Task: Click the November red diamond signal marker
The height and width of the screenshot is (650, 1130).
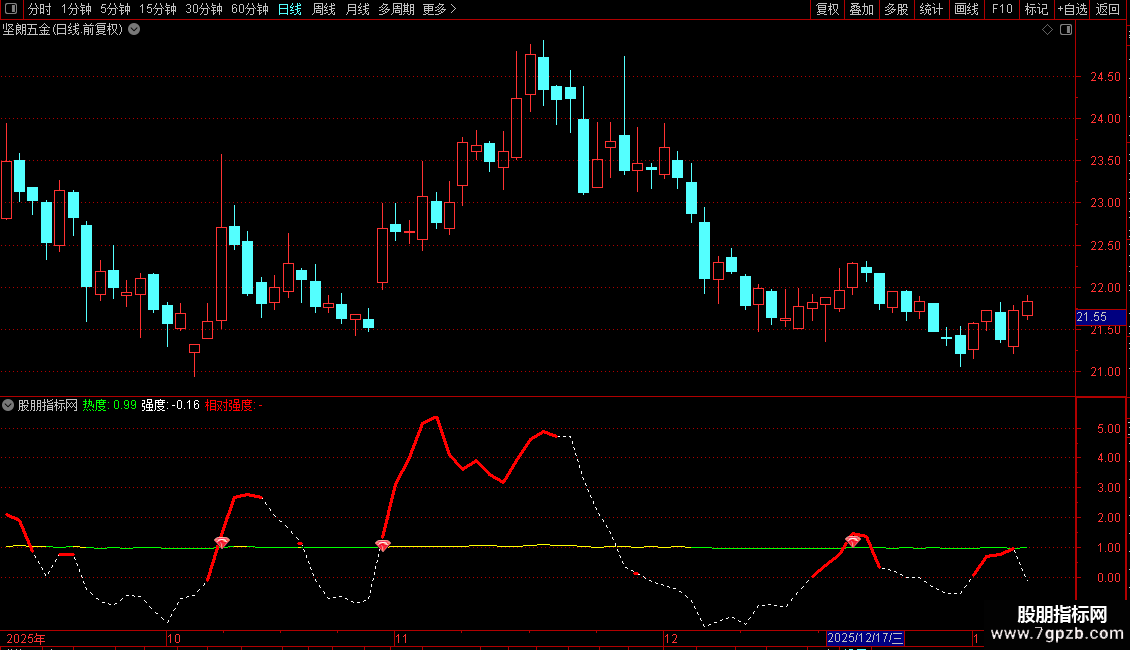Action: [383, 546]
